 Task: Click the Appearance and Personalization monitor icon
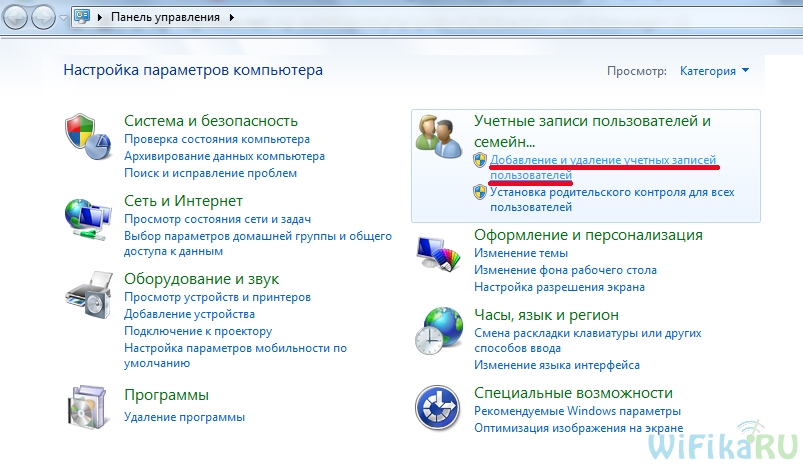click(x=439, y=253)
